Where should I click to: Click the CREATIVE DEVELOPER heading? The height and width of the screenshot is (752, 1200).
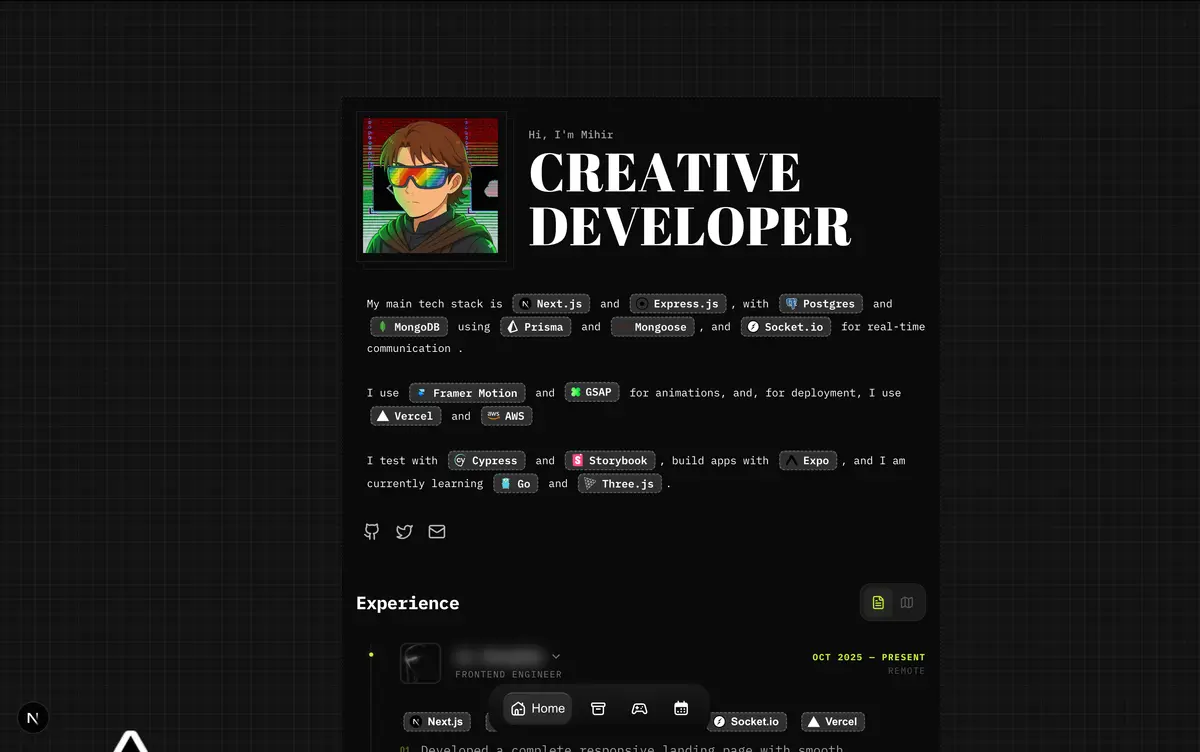tap(690, 199)
